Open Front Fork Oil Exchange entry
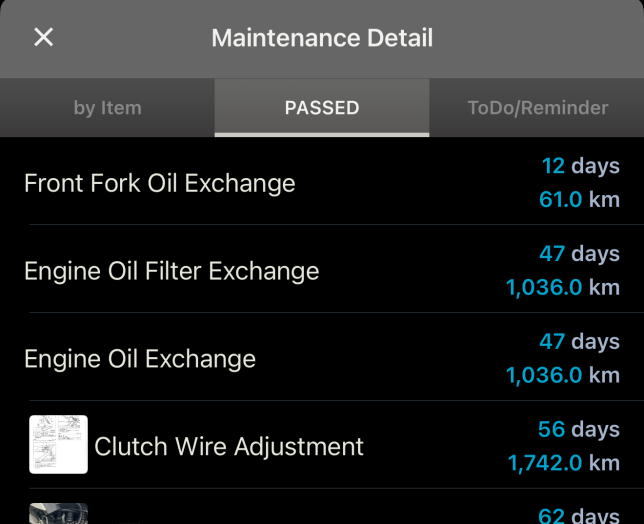The width and height of the screenshot is (644, 524). click(x=160, y=183)
